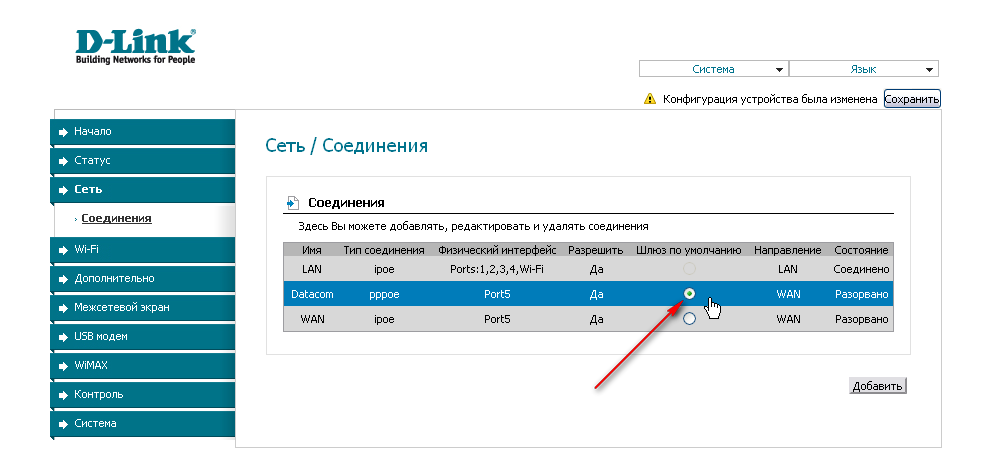Collapse the Сеть menu section

click(x=142, y=190)
